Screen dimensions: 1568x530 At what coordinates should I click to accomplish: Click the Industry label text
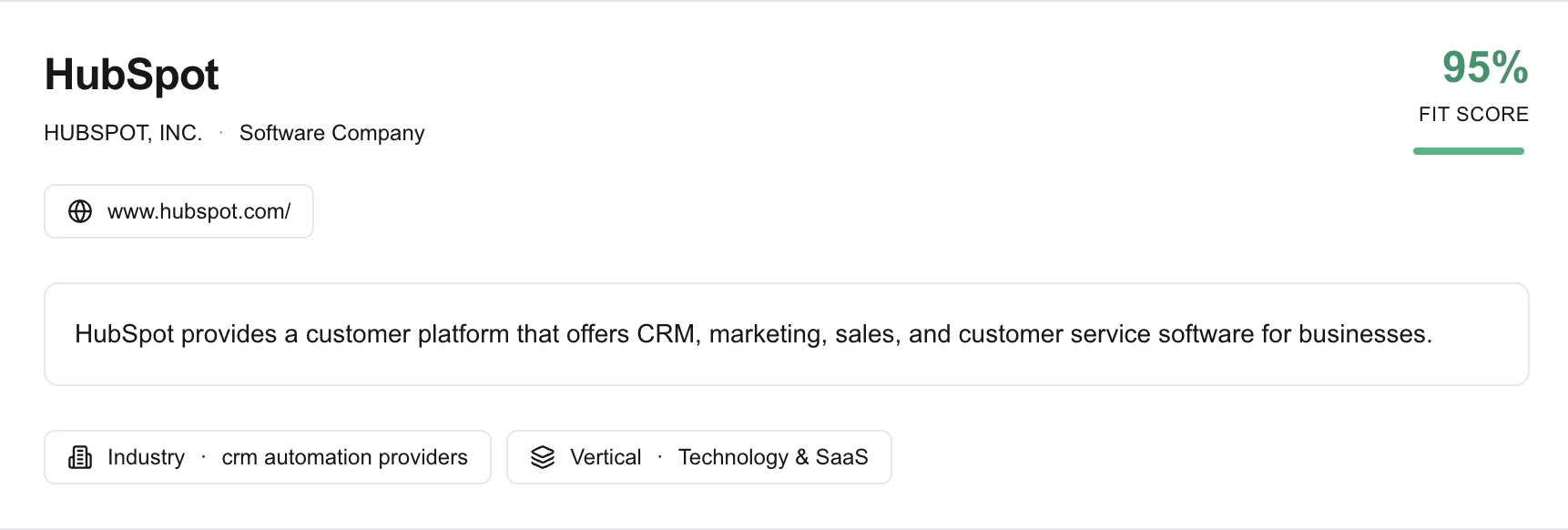[146, 457]
